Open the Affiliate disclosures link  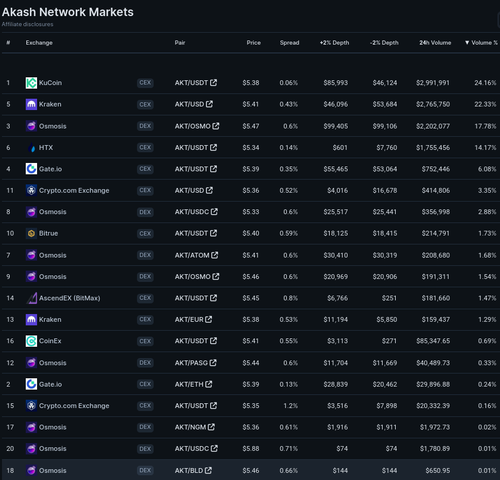click(x=27, y=24)
